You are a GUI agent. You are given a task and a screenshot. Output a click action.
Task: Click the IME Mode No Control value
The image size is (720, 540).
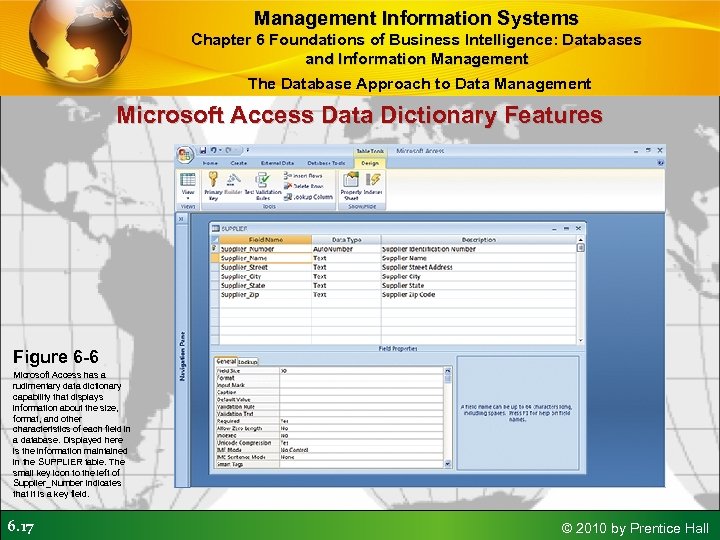click(361, 450)
